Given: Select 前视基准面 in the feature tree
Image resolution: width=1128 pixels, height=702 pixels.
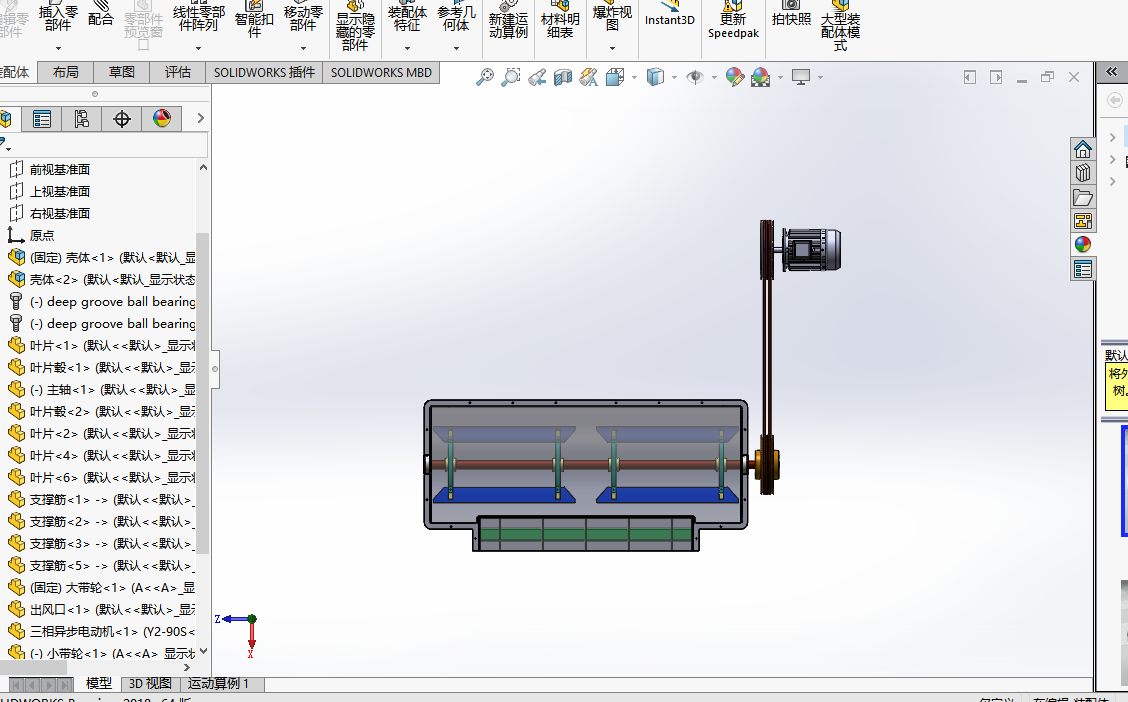Looking at the screenshot, I should pyautogui.click(x=60, y=170).
